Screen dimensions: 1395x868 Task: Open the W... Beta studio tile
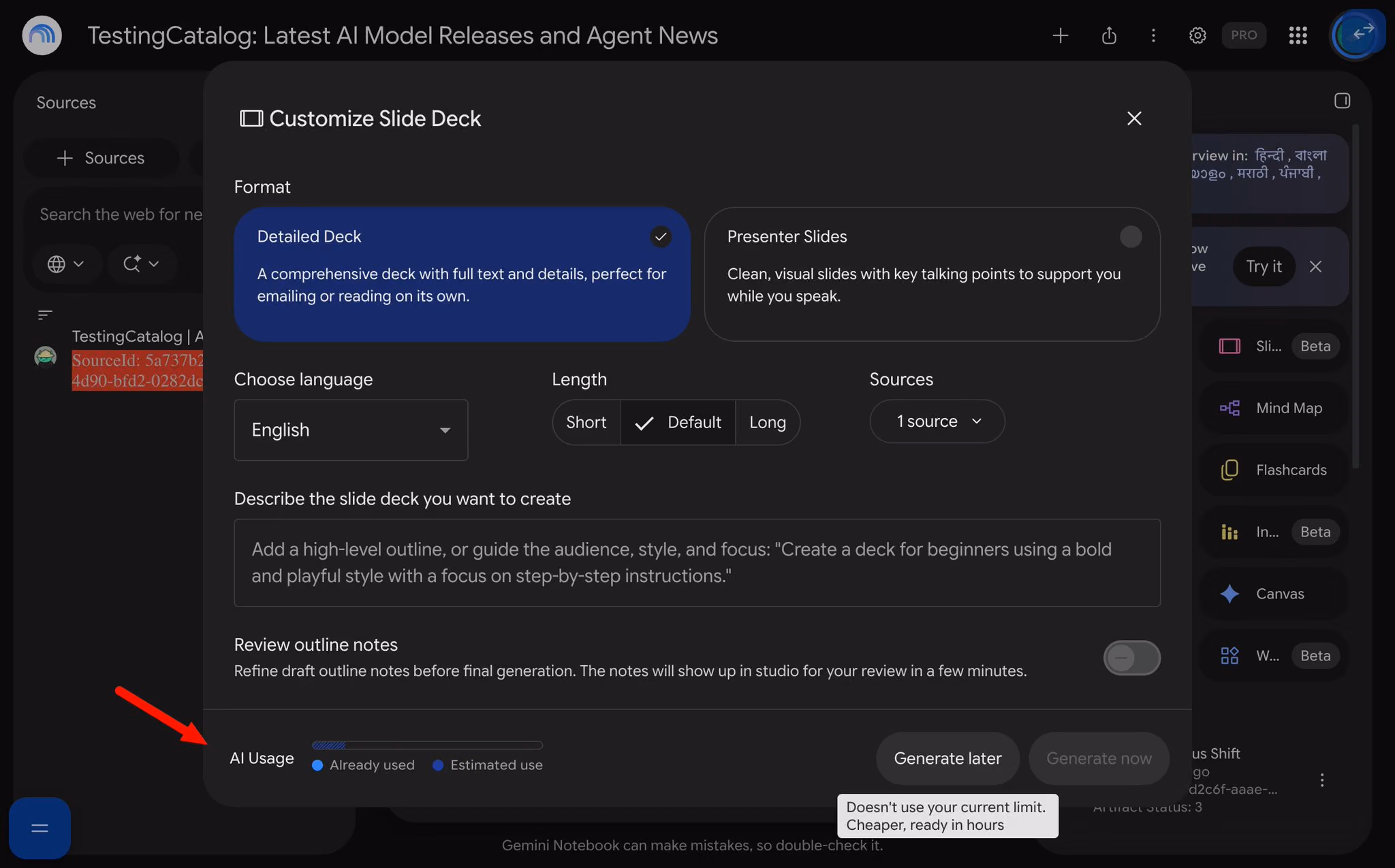[1274, 656]
